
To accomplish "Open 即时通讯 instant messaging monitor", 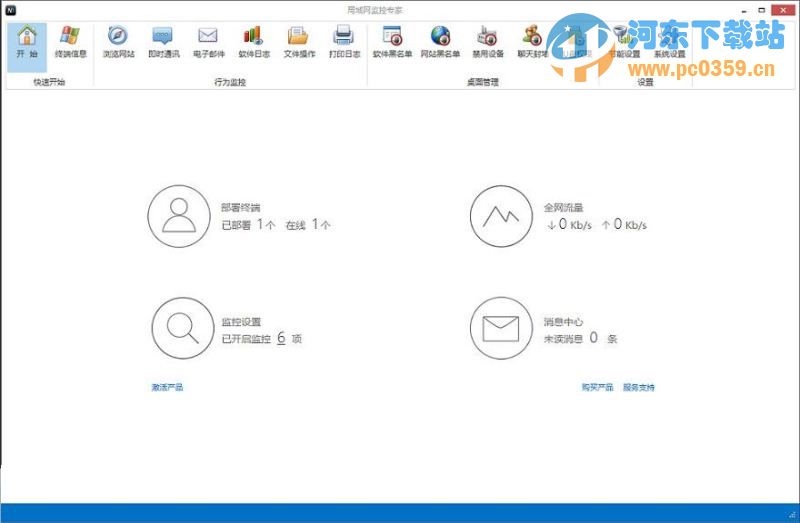I will pos(163,42).
